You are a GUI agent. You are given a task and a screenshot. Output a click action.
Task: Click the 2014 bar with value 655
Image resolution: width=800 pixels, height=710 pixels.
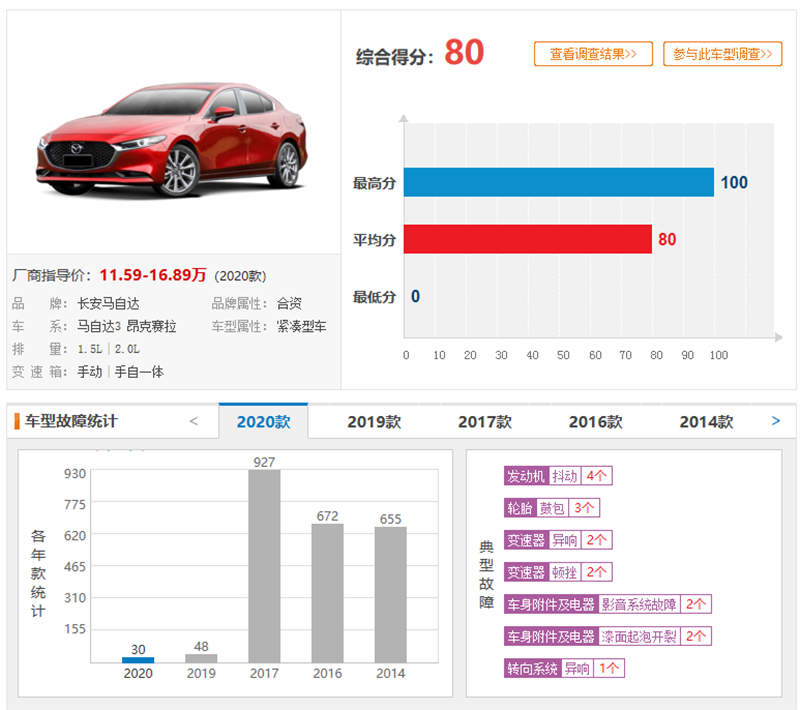(x=391, y=595)
